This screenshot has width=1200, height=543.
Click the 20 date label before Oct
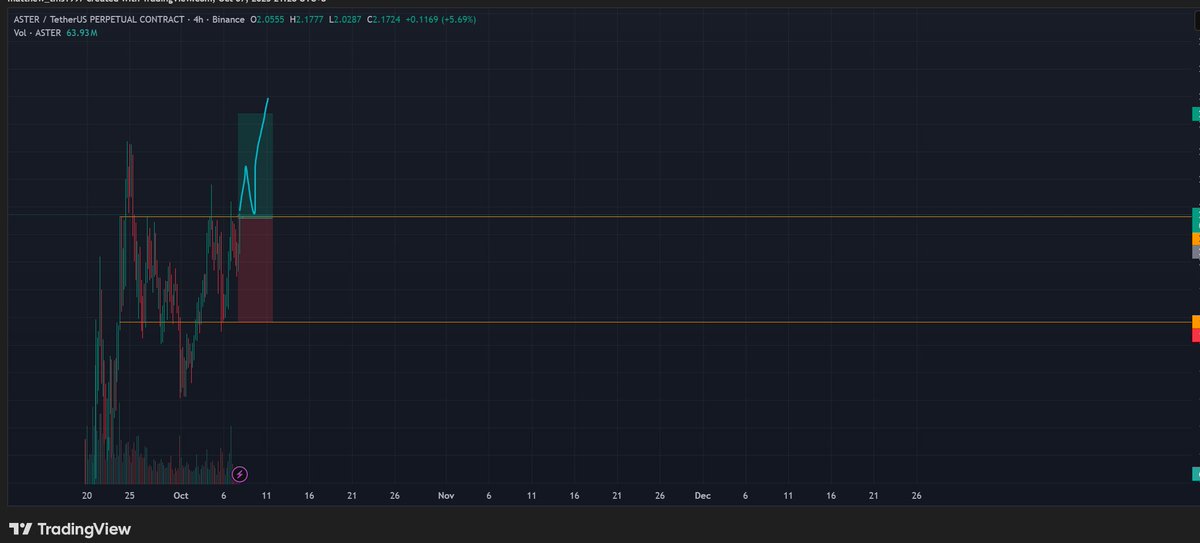(87, 495)
